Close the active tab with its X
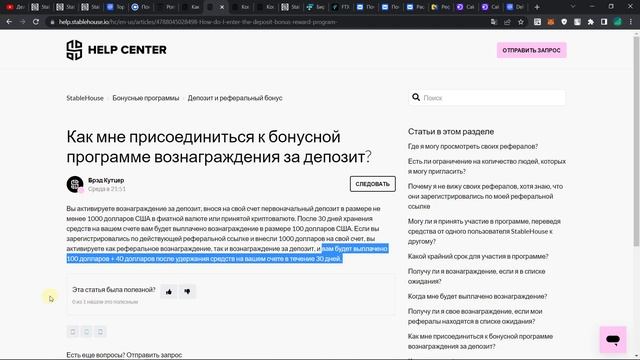Viewport: 640px width, 360px height. pyautogui.click(x=222, y=7)
